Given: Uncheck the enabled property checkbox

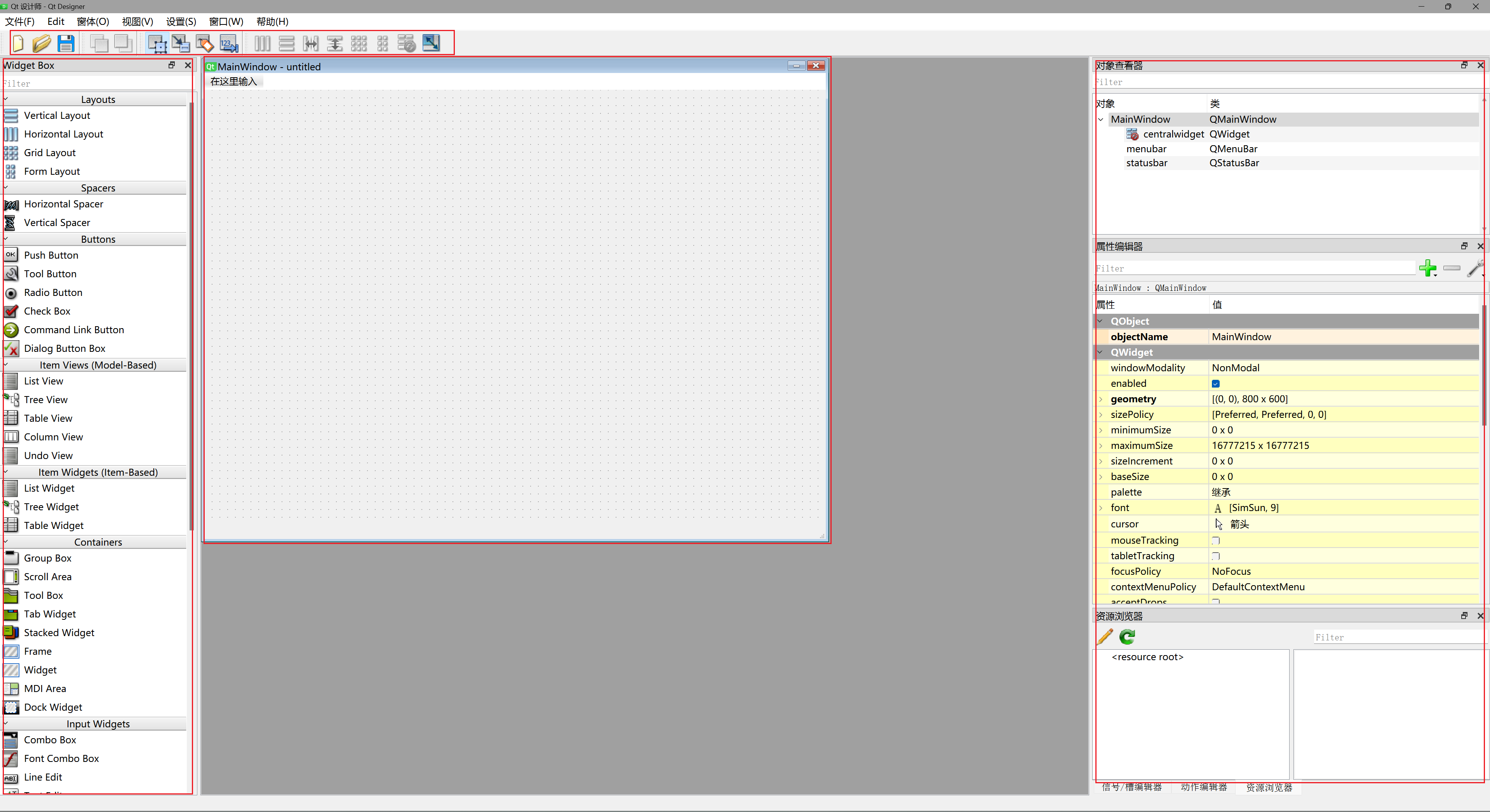Looking at the screenshot, I should pyautogui.click(x=1216, y=383).
